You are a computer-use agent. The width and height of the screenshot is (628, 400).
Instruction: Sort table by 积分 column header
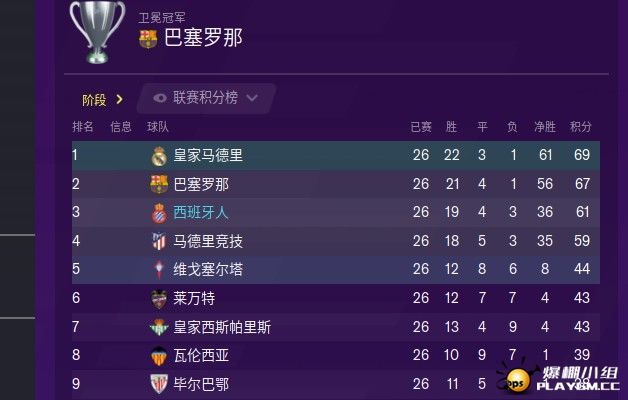point(581,127)
